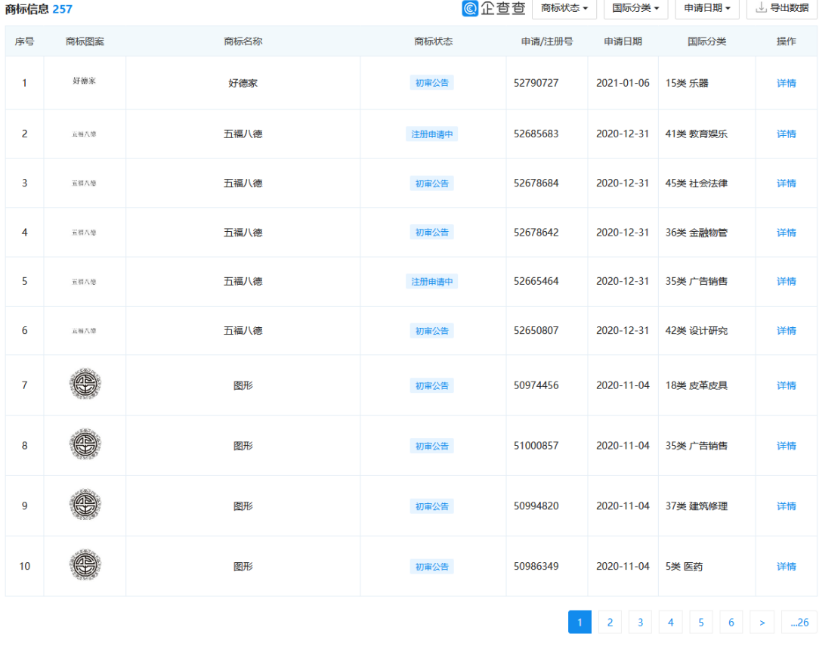Click the next page arrow
The height and width of the screenshot is (645, 837).
coord(762,622)
